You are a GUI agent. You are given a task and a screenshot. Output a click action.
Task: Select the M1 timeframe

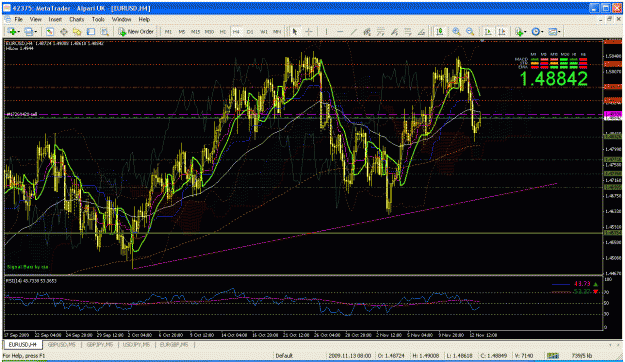coord(168,31)
